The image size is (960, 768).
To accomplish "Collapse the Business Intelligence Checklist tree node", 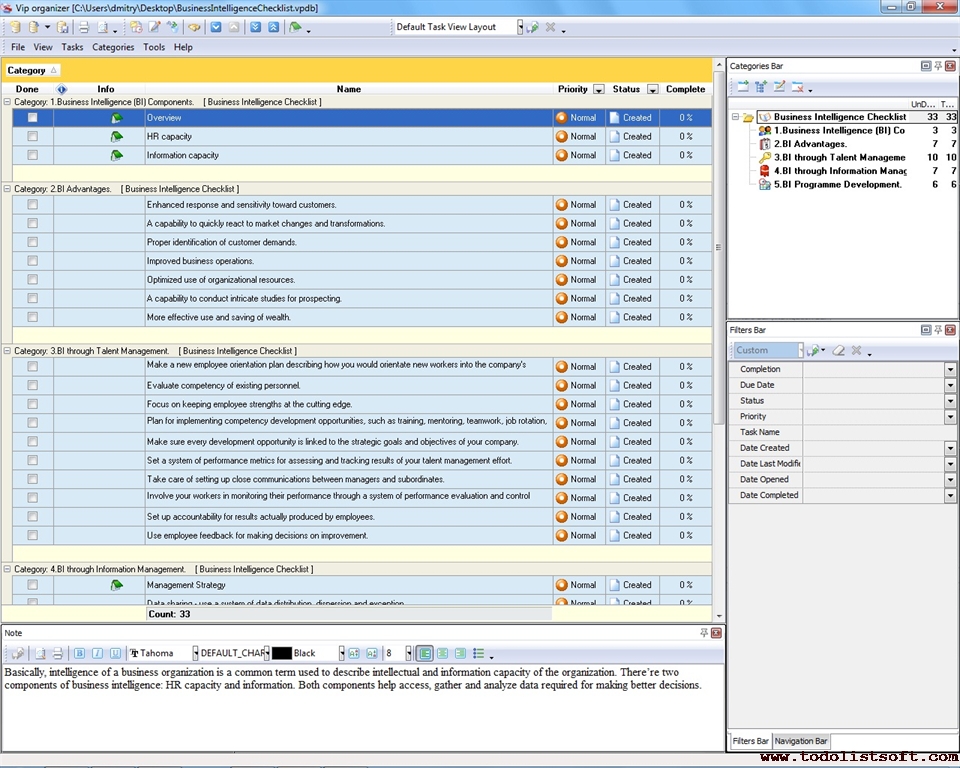I will click(736, 117).
